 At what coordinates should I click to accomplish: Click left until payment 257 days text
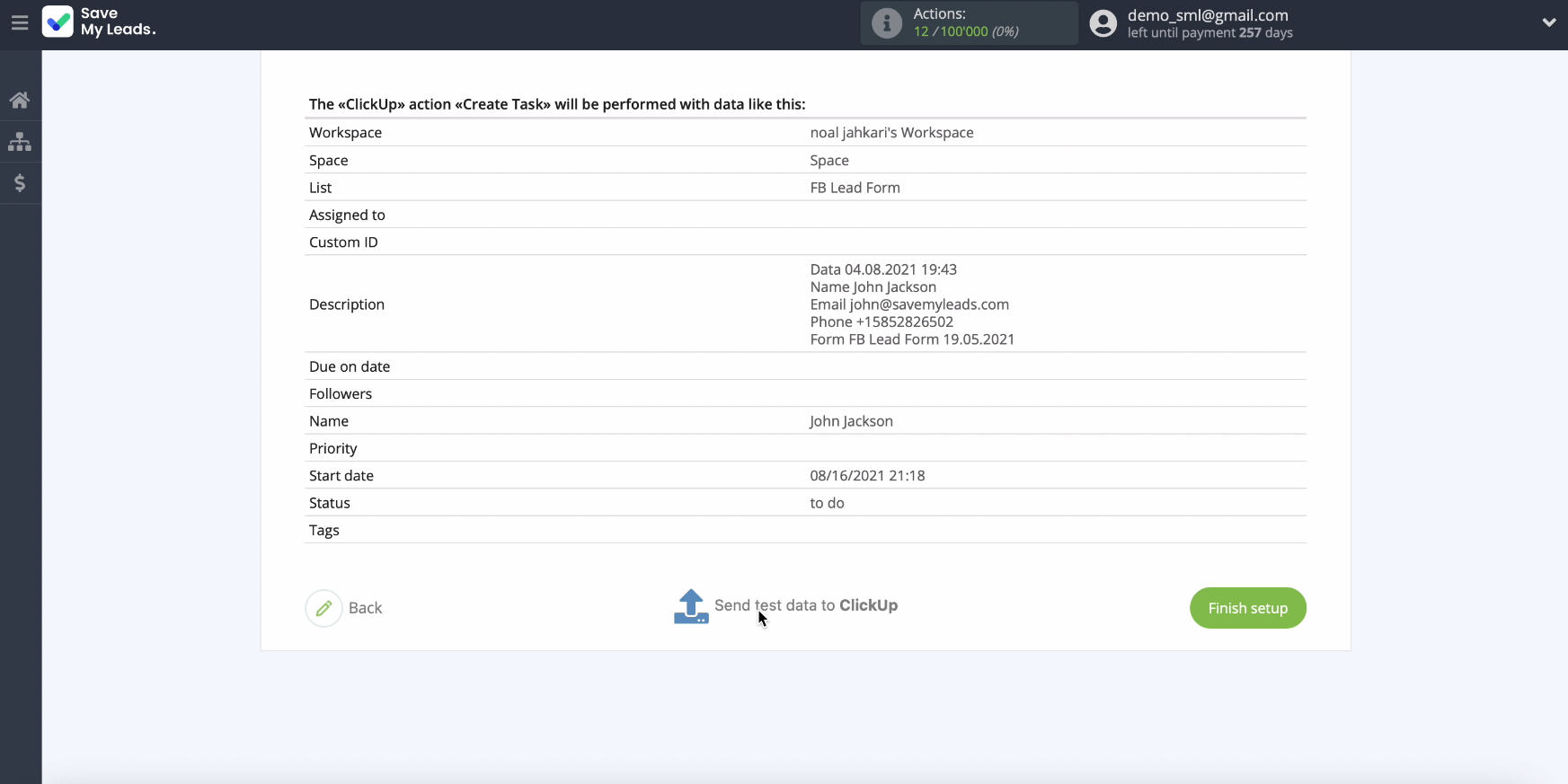tap(1210, 32)
